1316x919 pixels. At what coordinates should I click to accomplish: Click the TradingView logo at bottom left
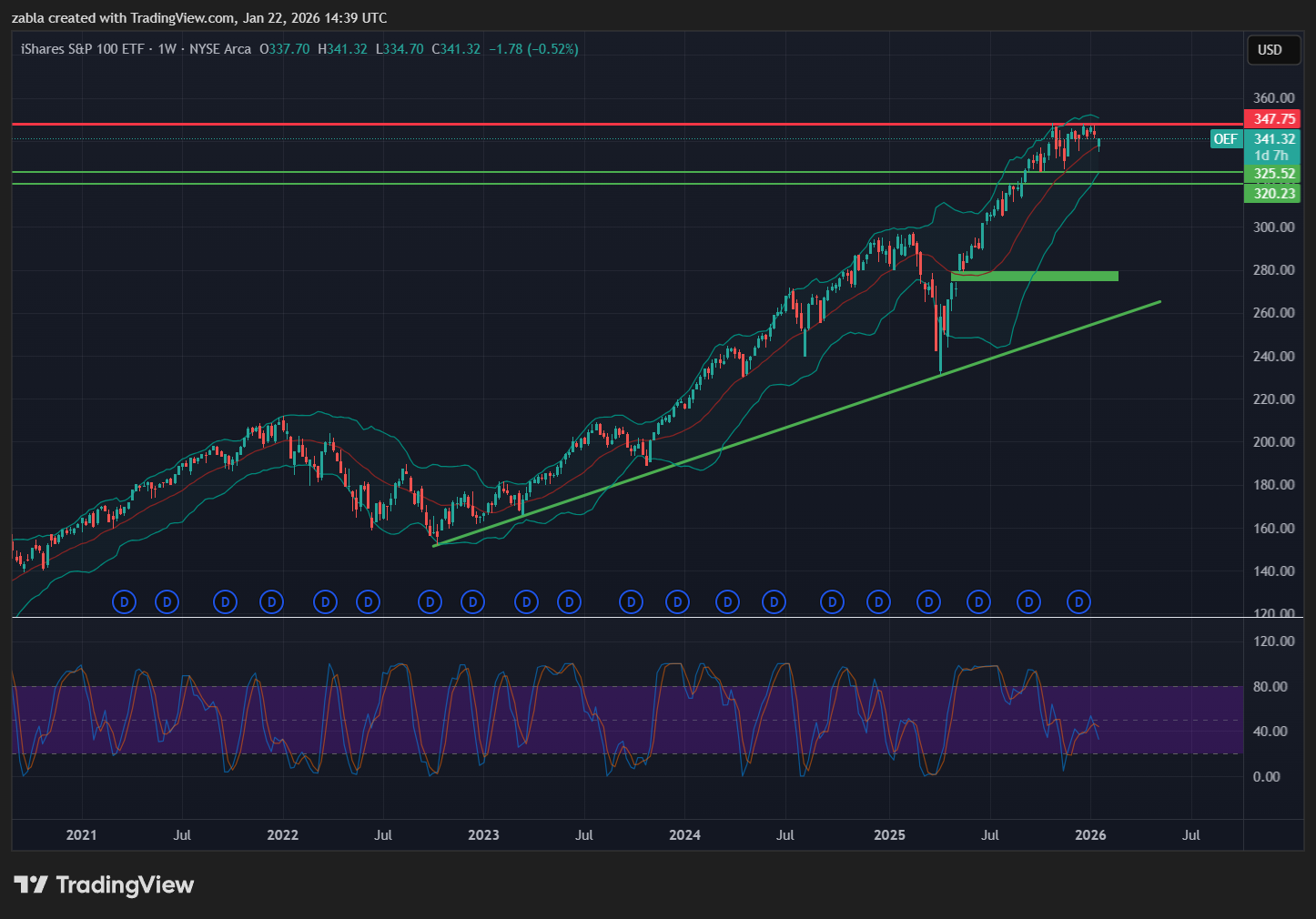click(104, 885)
